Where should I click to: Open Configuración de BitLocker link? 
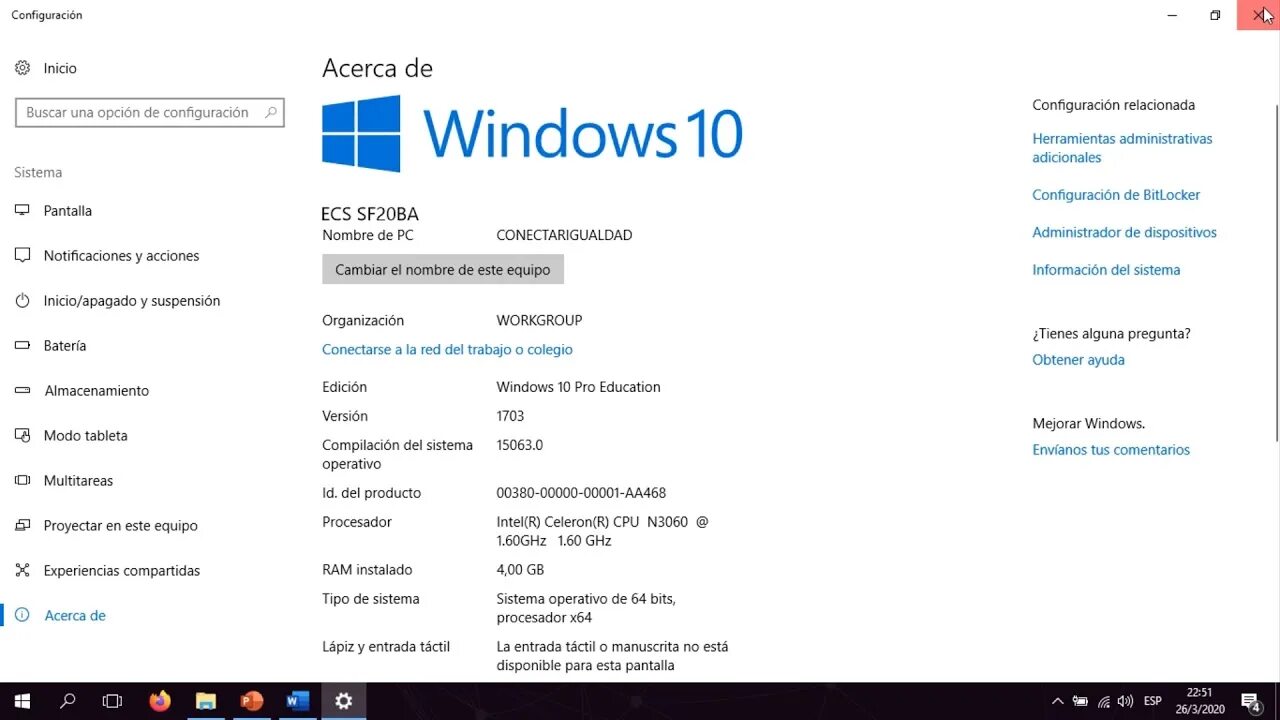click(x=1116, y=195)
